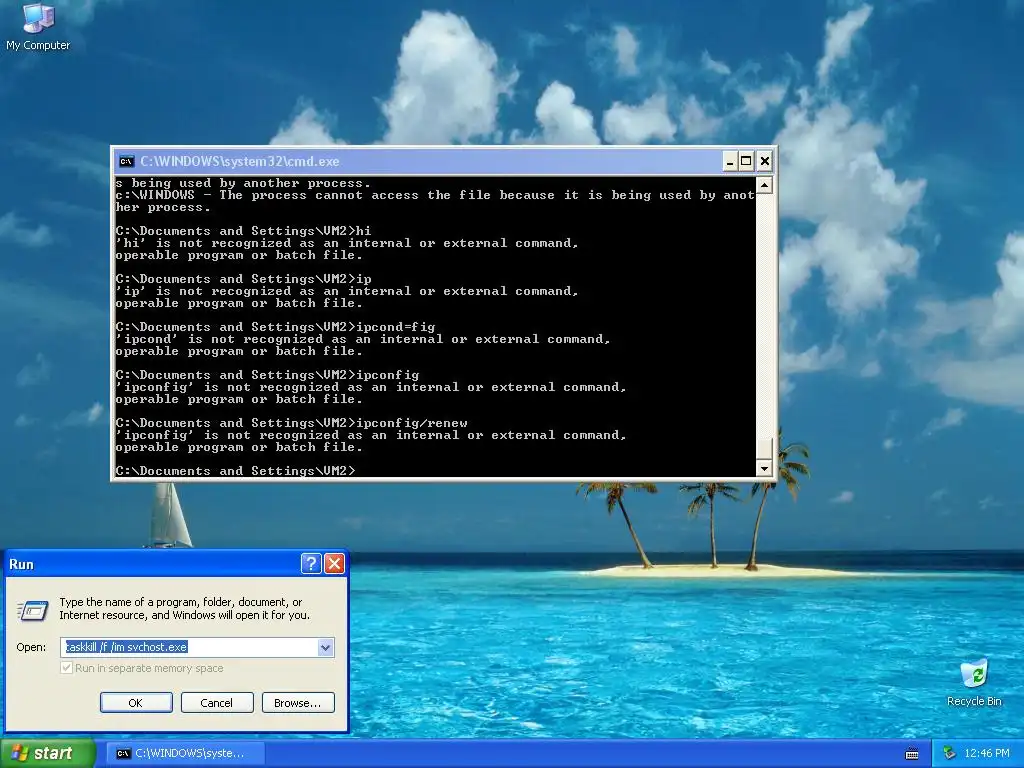Click the last empty command prompt line
The height and width of the screenshot is (768, 1024).
[236, 471]
